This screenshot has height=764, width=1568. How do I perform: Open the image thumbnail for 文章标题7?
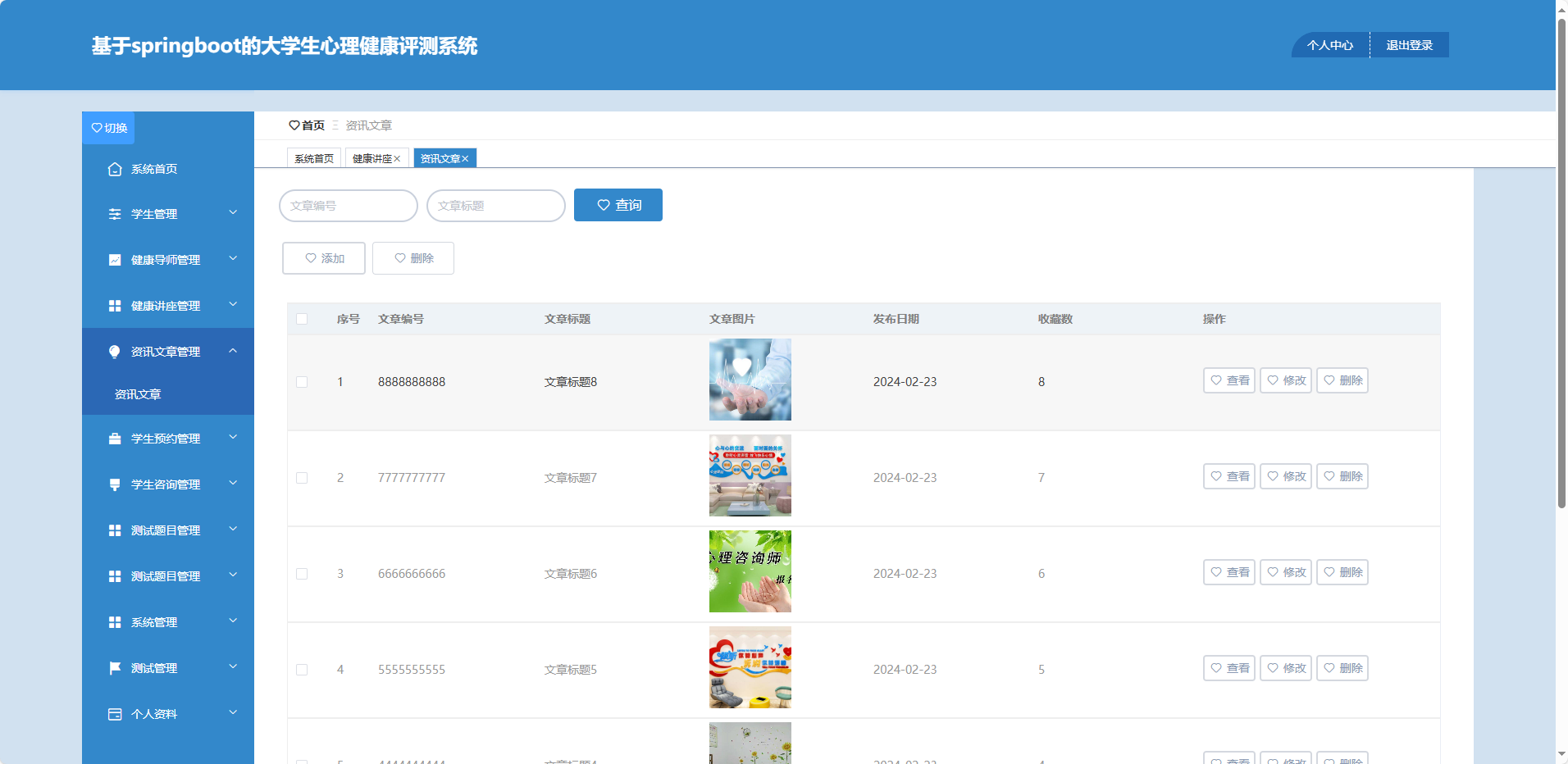click(x=750, y=475)
